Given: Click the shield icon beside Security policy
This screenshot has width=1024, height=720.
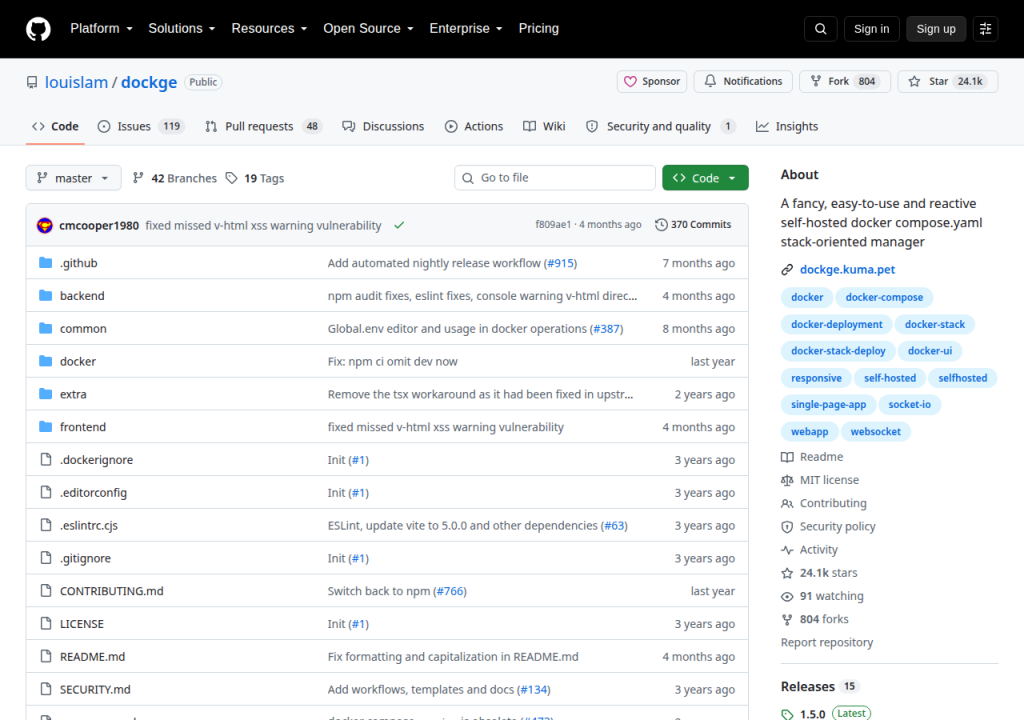Looking at the screenshot, I should (x=787, y=527).
